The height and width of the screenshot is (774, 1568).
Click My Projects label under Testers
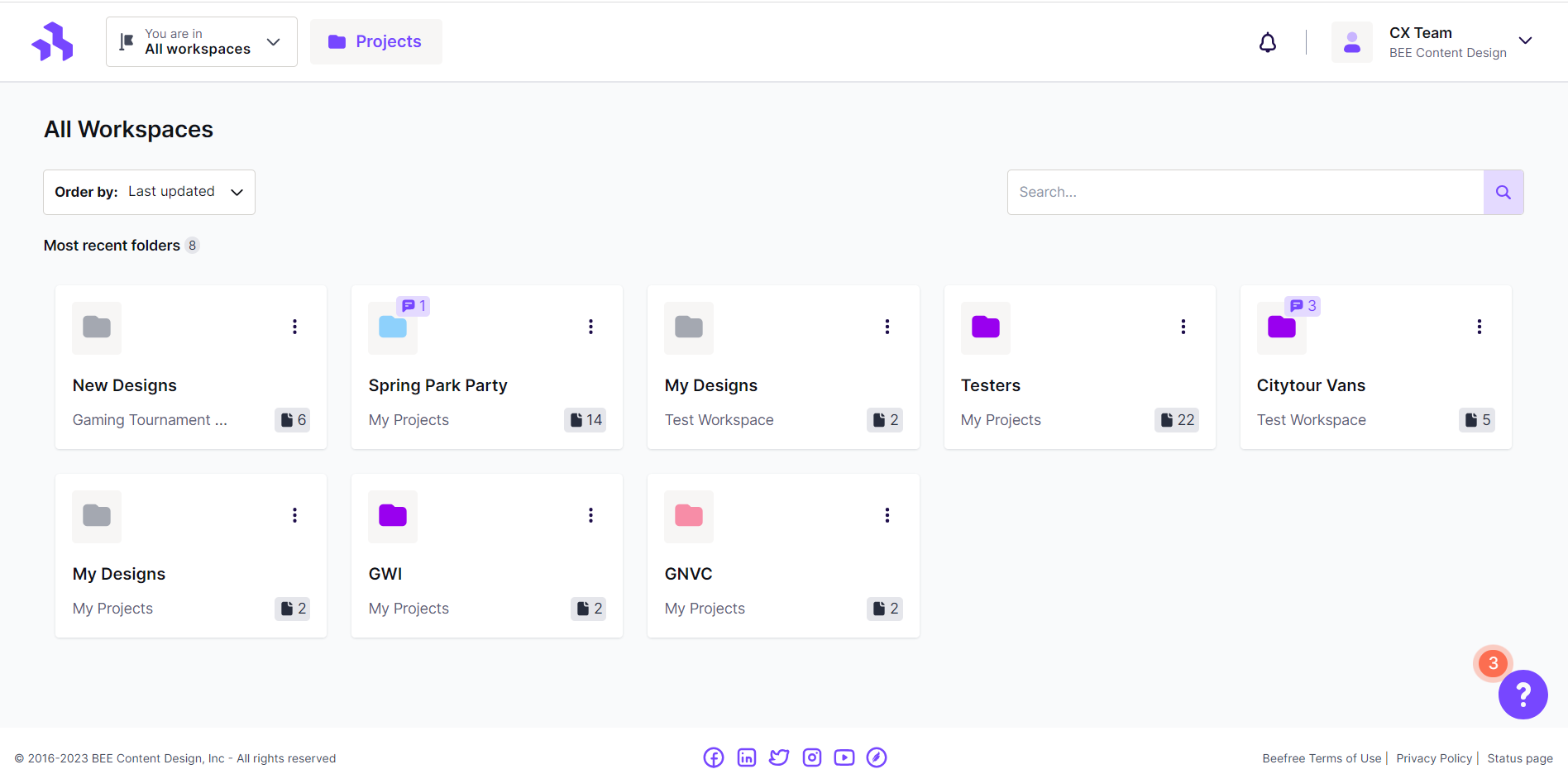click(x=1001, y=420)
